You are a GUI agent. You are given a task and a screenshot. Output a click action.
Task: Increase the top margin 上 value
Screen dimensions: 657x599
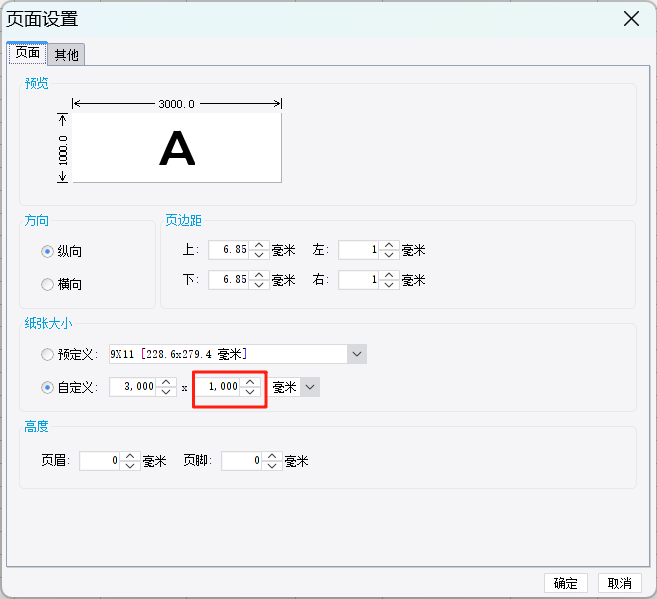[x=259, y=245]
